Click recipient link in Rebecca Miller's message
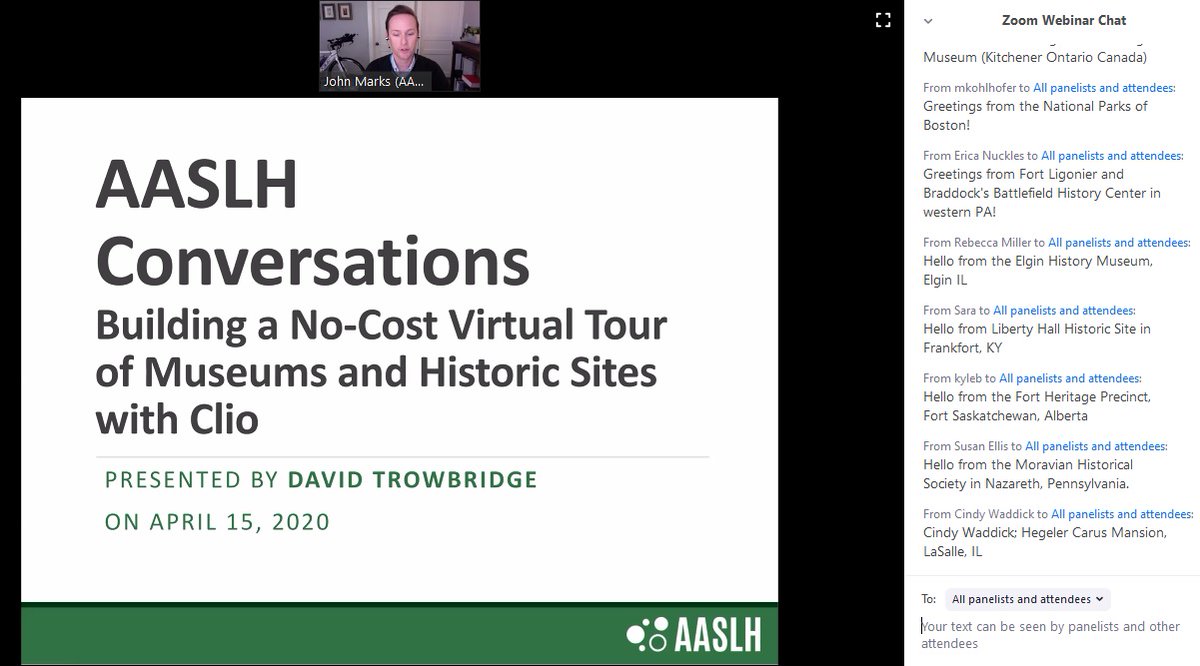 pyautogui.click(x=1119, y=242)
